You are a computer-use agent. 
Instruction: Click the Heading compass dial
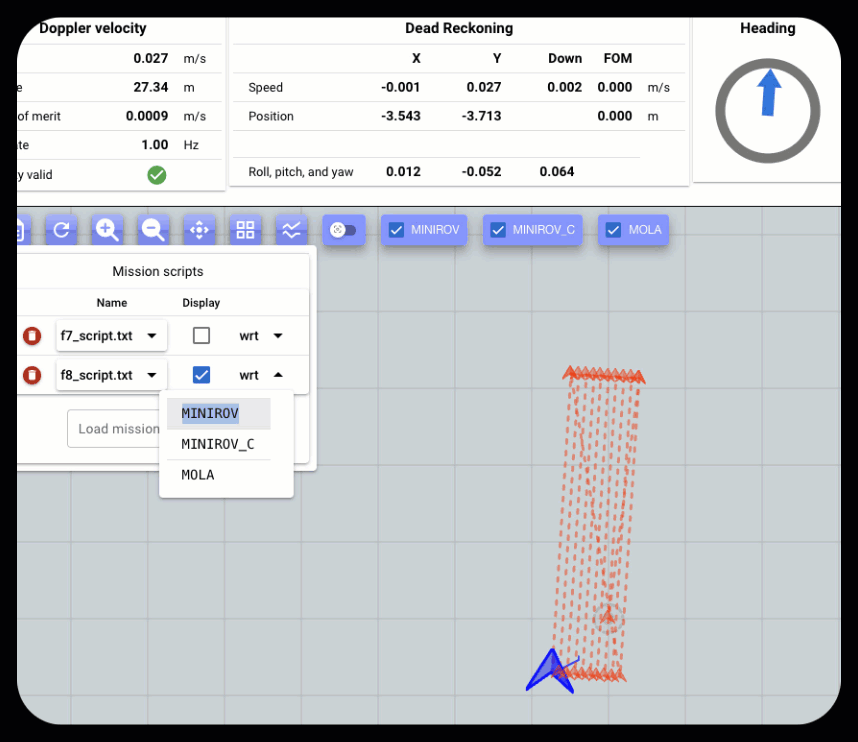(x=767, y=111)
